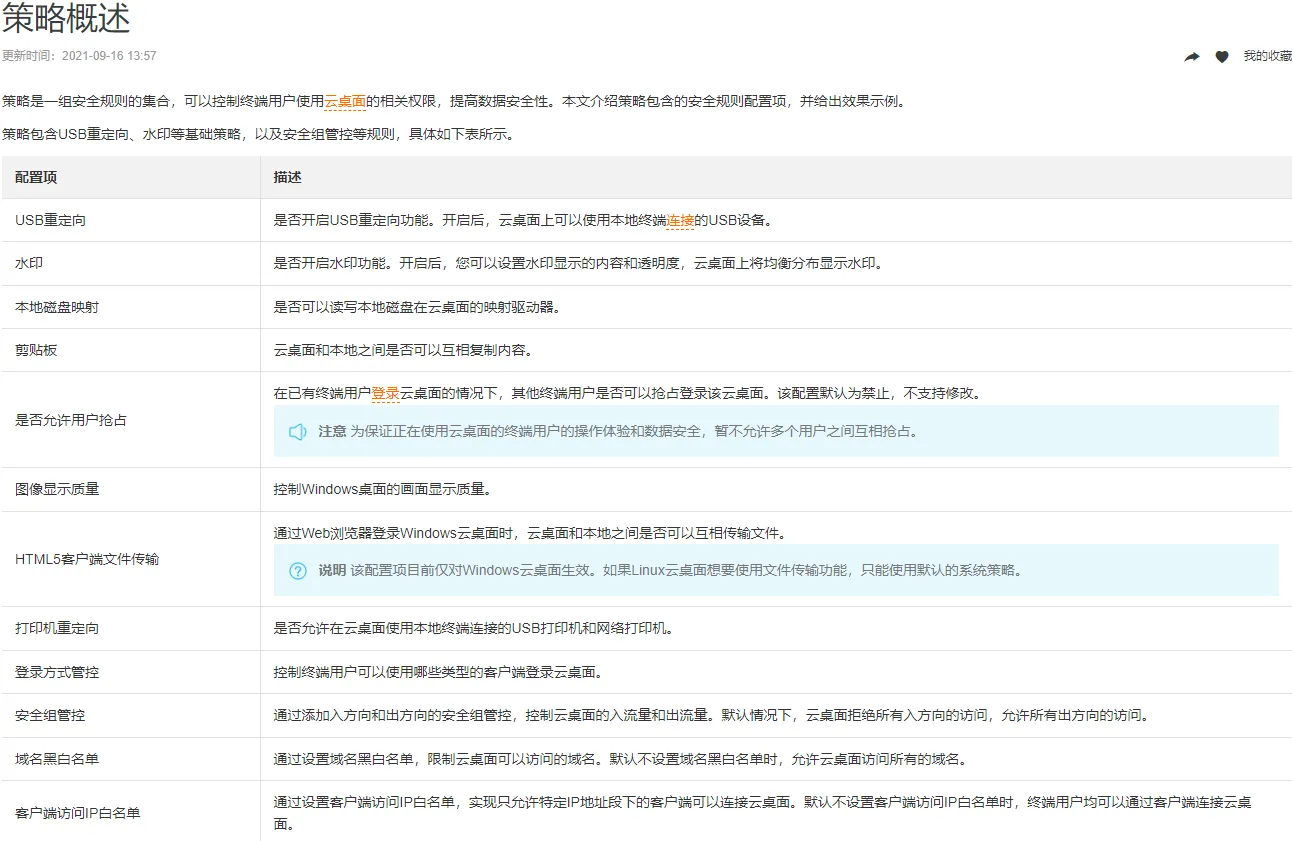
Task: Click description 通过添加入方向和出方向的安全组管控
Action: (713, 716)
